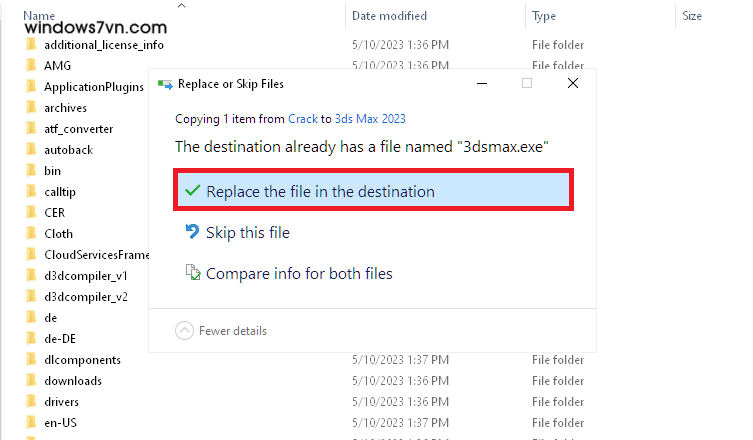753x440 pixels.
Task: Click the en-US folder icon
Action: 31,422
